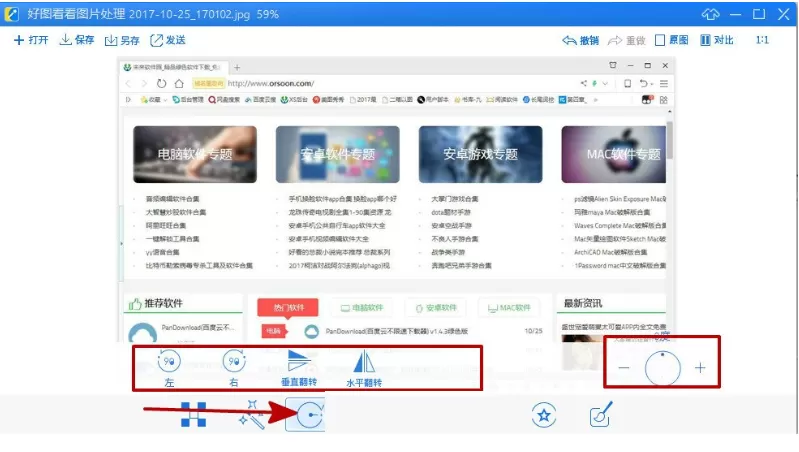Image resolution: width=799 pixels, height=452 pixels.
Task: Undo last edit with 撤销
Action: (x=580, y=40)
